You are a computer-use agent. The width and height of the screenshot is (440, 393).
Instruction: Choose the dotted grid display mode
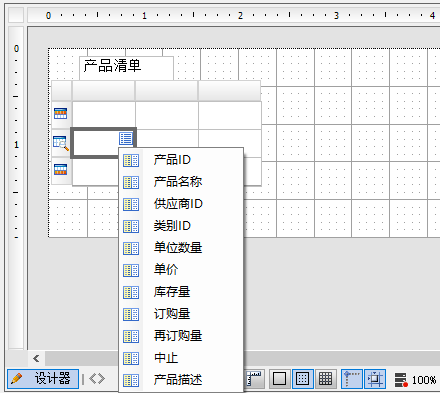tap(303, 379)
